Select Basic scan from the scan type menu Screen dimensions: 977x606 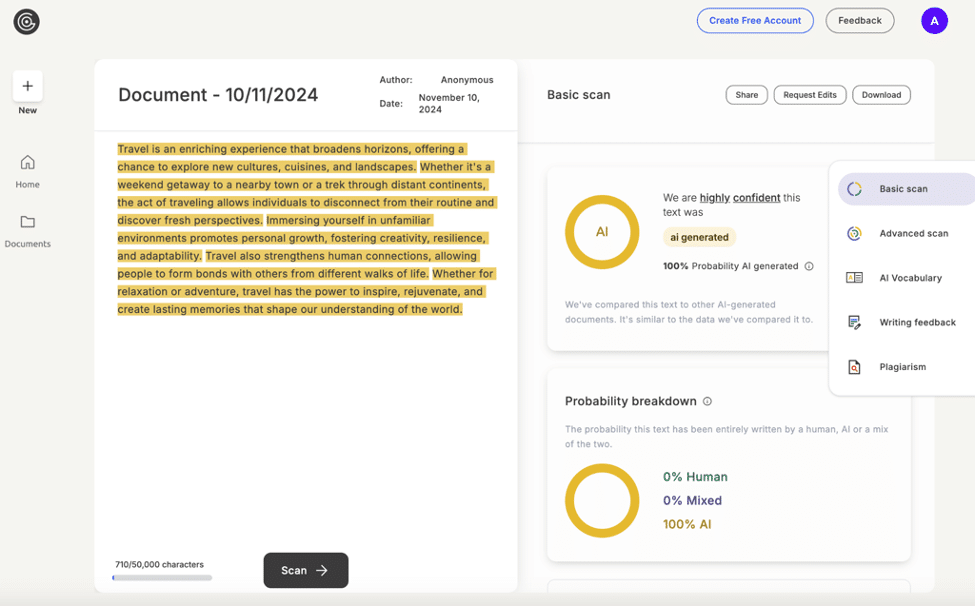tap(903, 189)
